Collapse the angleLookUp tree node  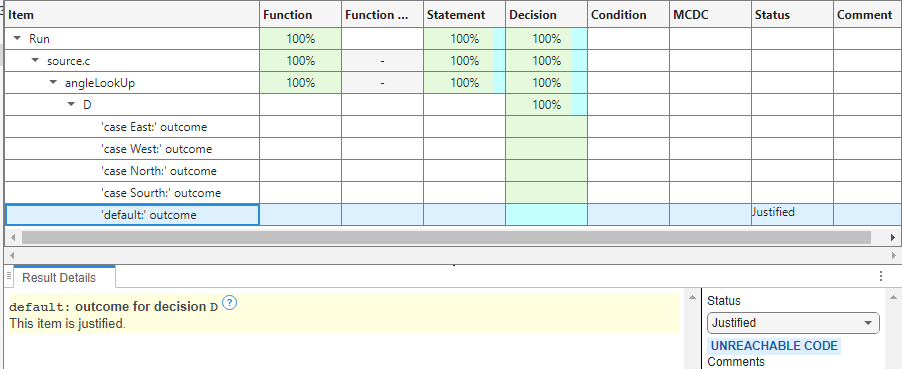coord(53,82)
